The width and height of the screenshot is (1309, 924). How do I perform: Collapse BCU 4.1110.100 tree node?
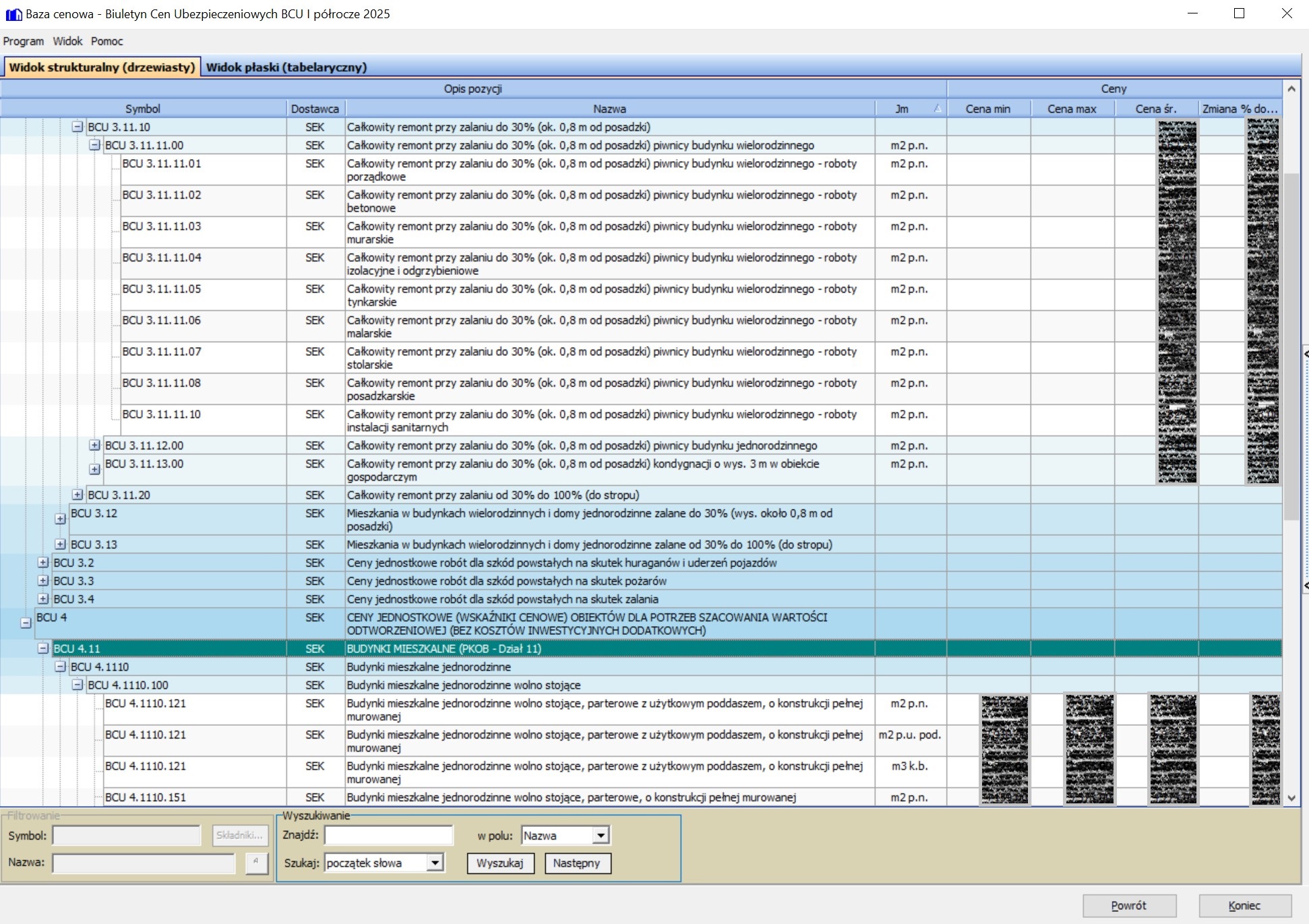78,685
